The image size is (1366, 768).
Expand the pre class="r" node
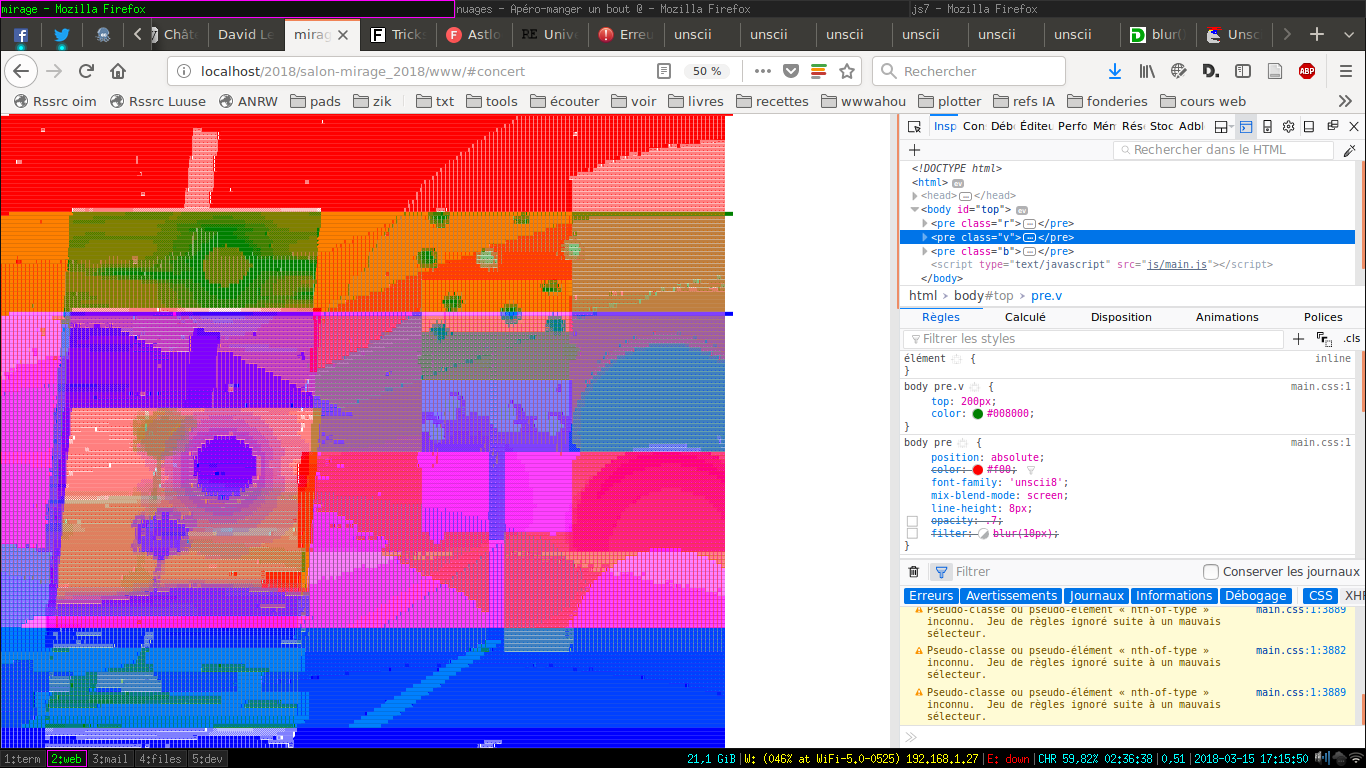[x=925, y=224]
